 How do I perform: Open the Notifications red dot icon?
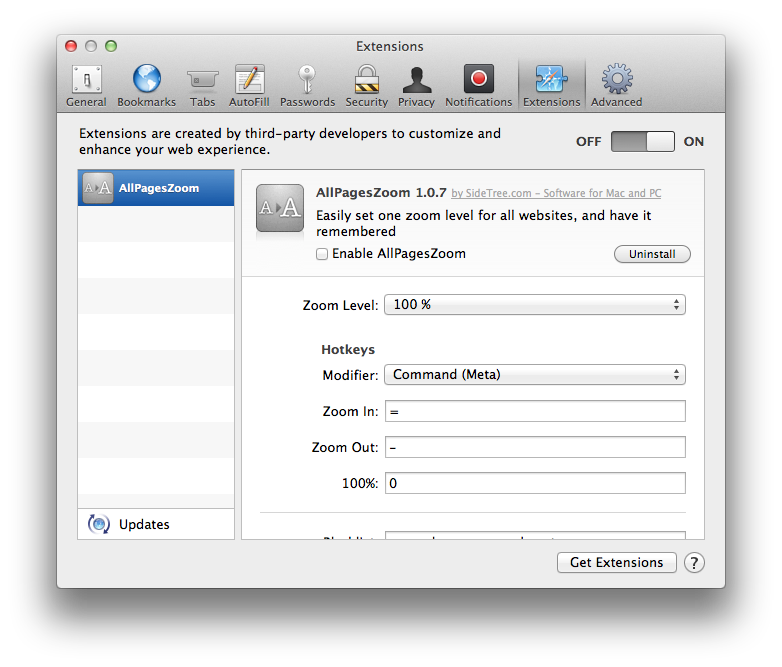point(479,78)
